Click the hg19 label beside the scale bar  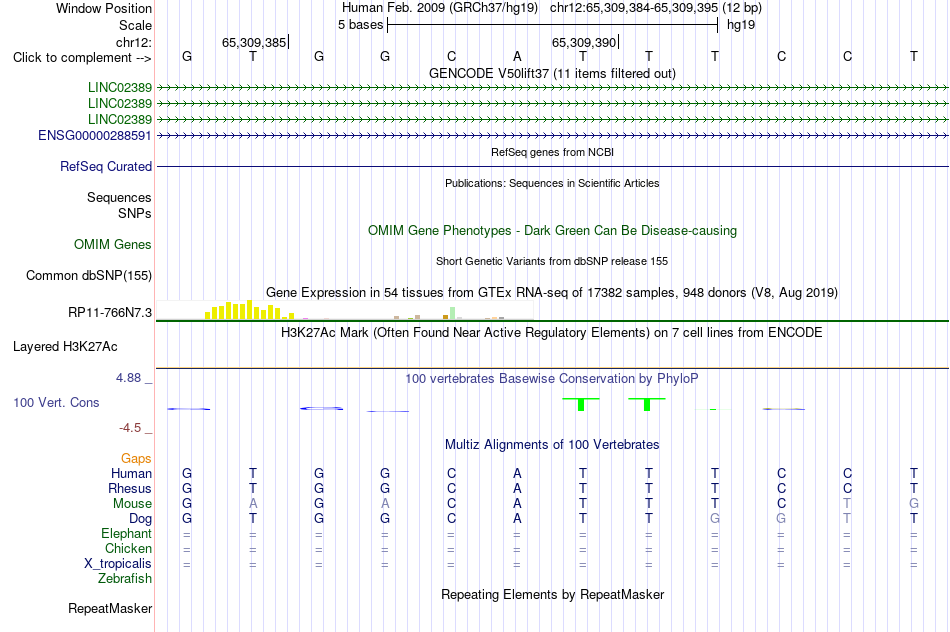click(741, 25)
